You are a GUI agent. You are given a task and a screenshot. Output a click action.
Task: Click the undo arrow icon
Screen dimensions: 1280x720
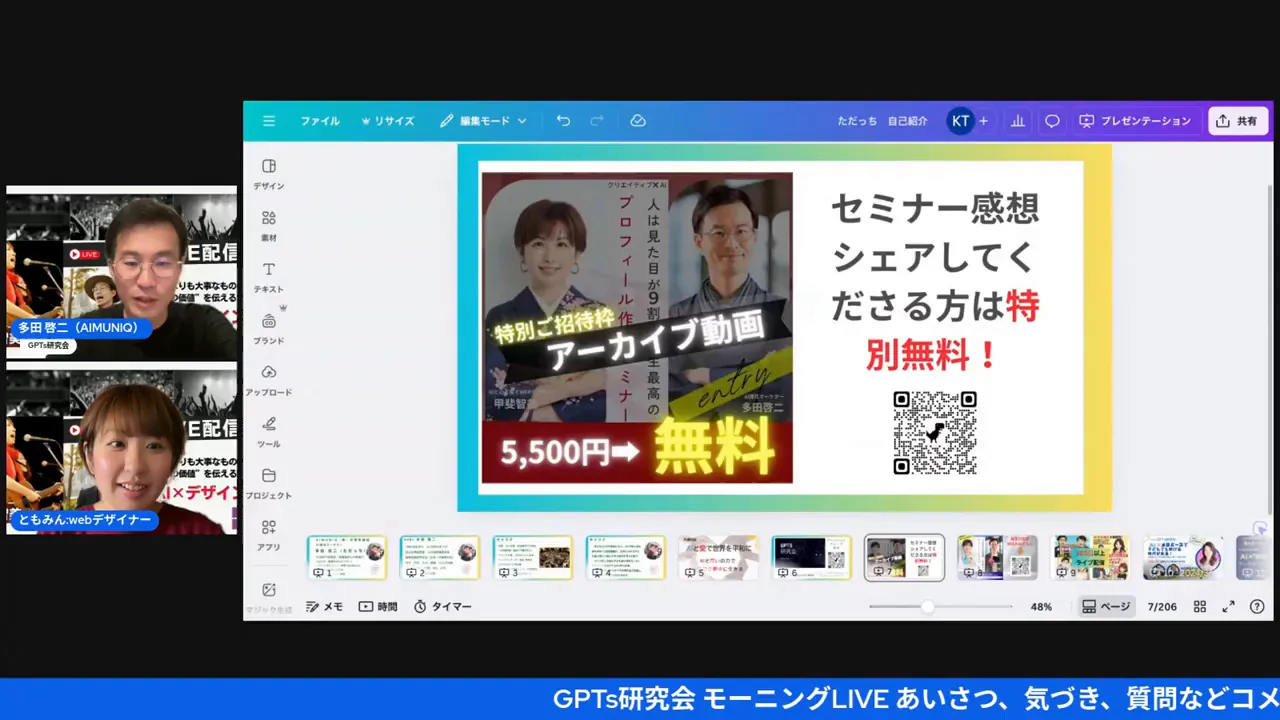coord(563,121)
